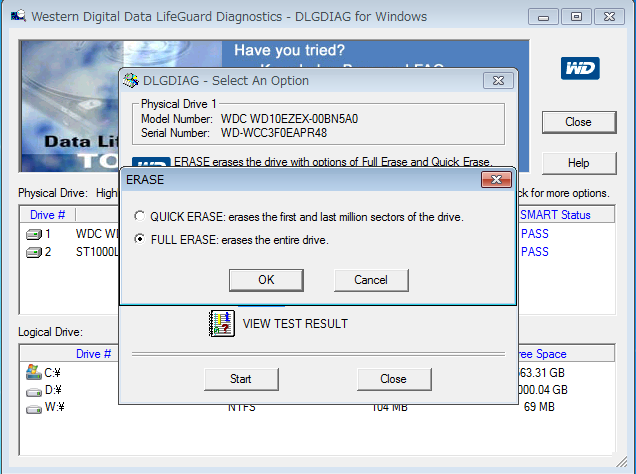Click the Data Lifeguard tools banner image
Image resolution: width=636 pixels, height=474 pixels.
(x=69, y=106)
